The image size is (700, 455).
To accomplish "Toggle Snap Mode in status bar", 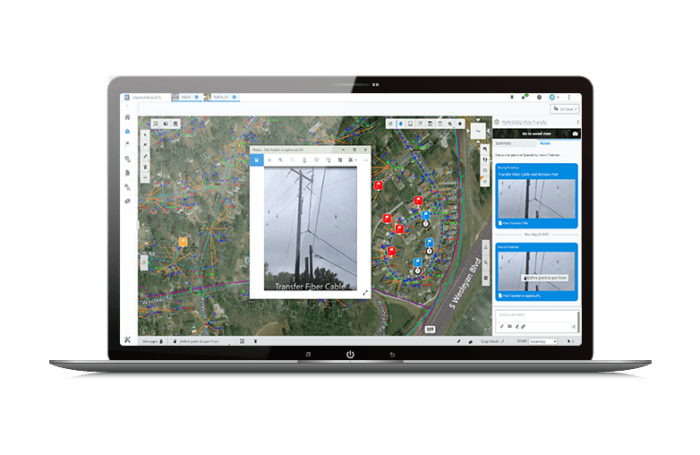I will coord(491,341).
